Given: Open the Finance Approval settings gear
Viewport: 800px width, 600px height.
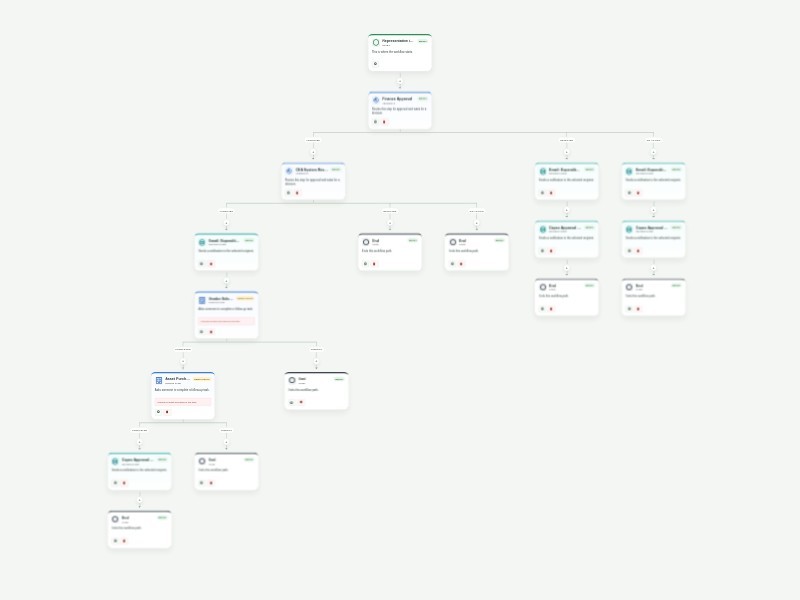Looking at the screenshot, I should pos(376,122).
